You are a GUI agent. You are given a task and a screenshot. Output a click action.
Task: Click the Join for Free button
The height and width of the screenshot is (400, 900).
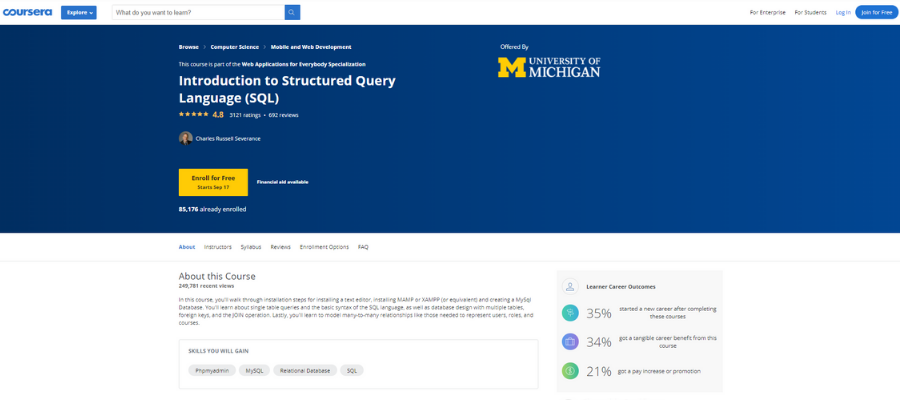tap(876, 12)
